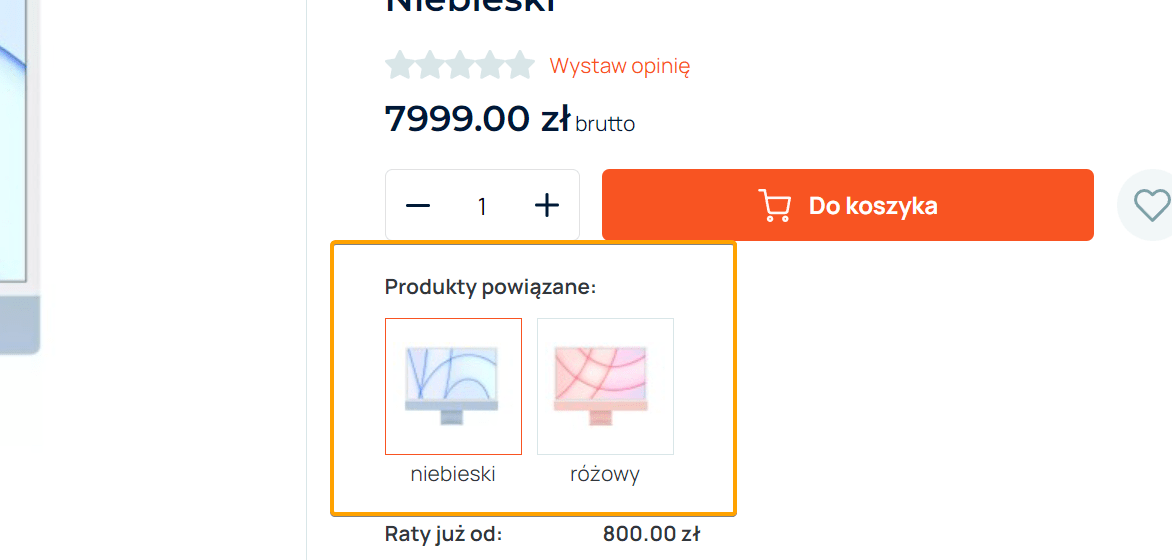The image size is (1172, 560).
Task: Click the "Raty już od" installment text
Action: click(x=443, y=534)
